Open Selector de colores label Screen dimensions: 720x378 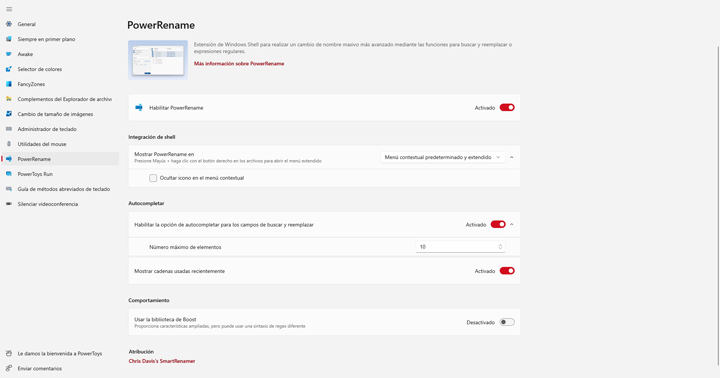[x=39, y=69]
